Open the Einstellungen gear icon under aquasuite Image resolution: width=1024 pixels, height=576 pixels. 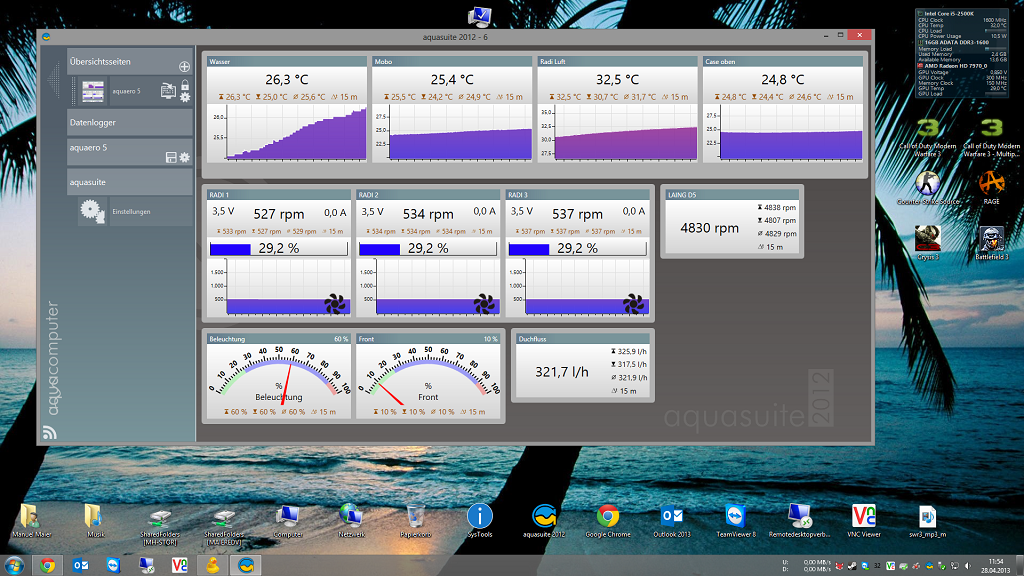pos(93,211)
